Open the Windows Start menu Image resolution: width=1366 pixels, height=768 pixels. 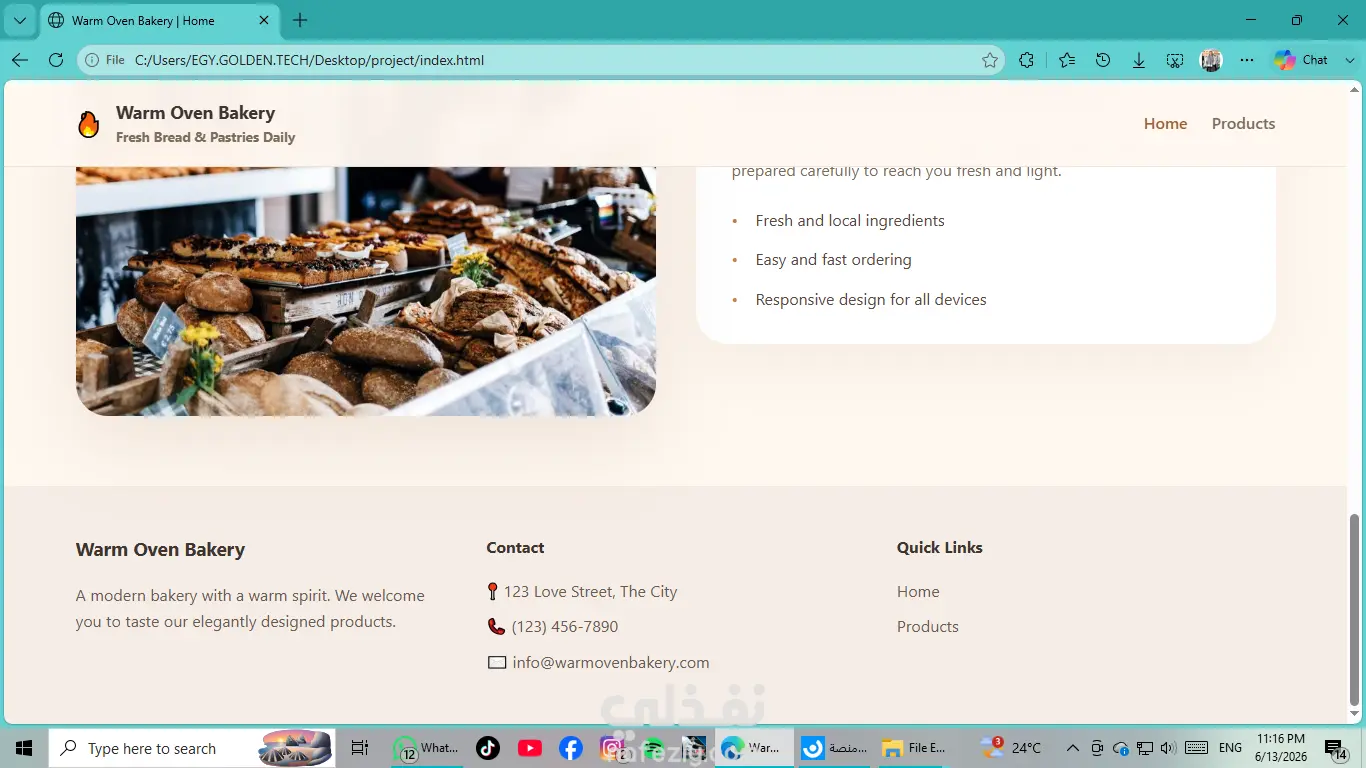point(24,748)
